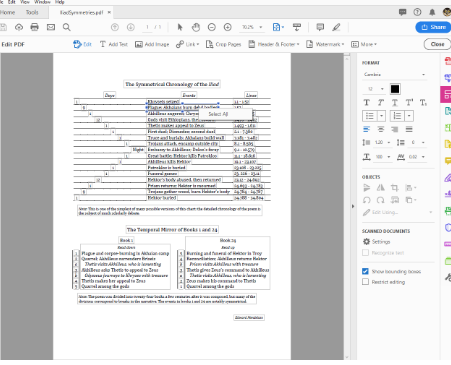Go to next page arrow icon
Screen dimensions: 451x365
point(131,27)
